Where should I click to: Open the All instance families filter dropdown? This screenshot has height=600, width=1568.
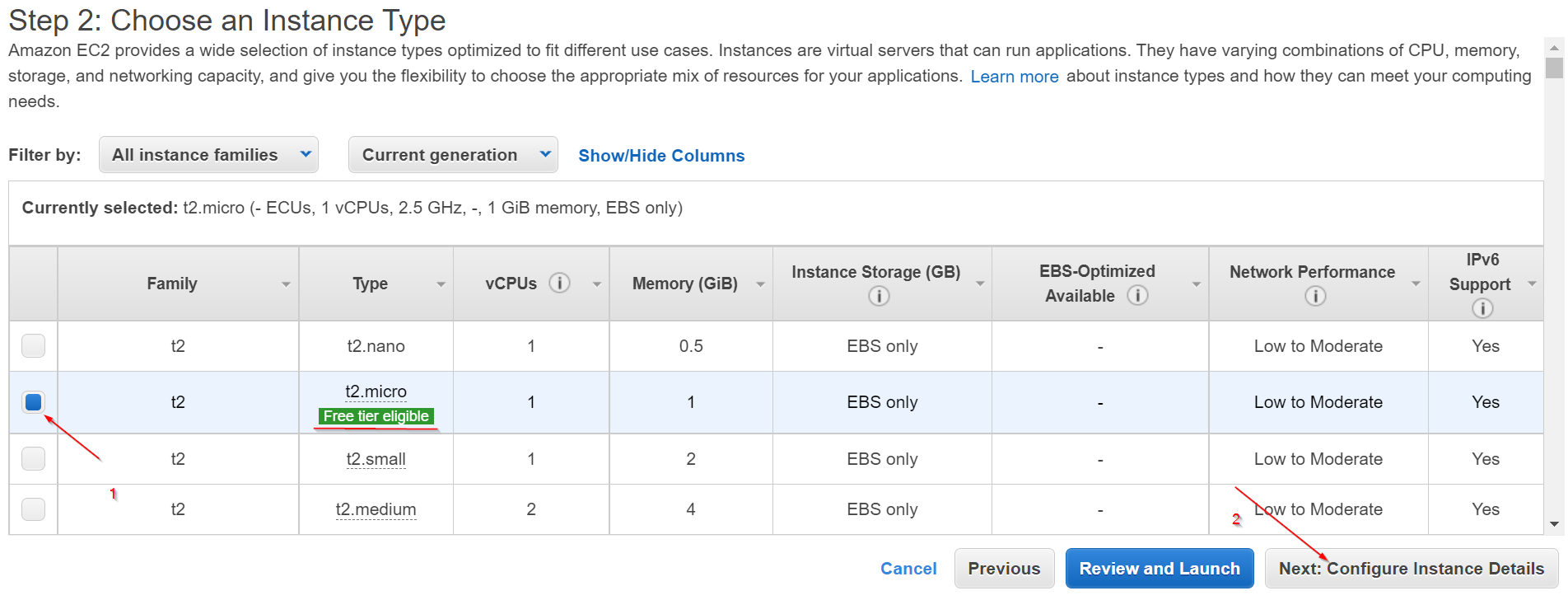(x=208, y=155)
